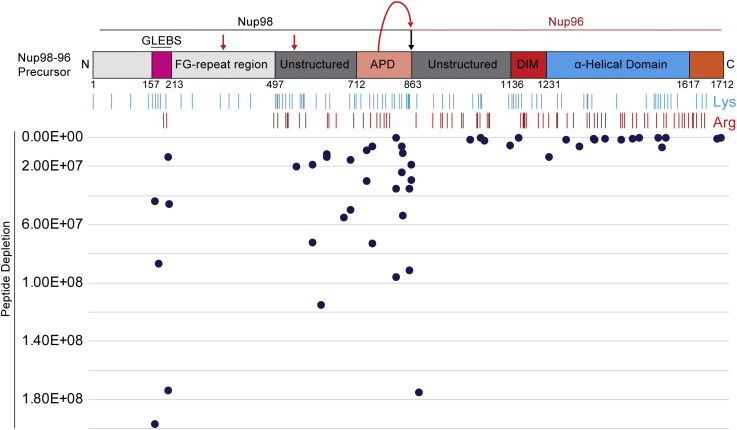737x430 pixels.
Task: Click the data point just above 1.40E+08 gridline
Action: [x=321, y=305]
